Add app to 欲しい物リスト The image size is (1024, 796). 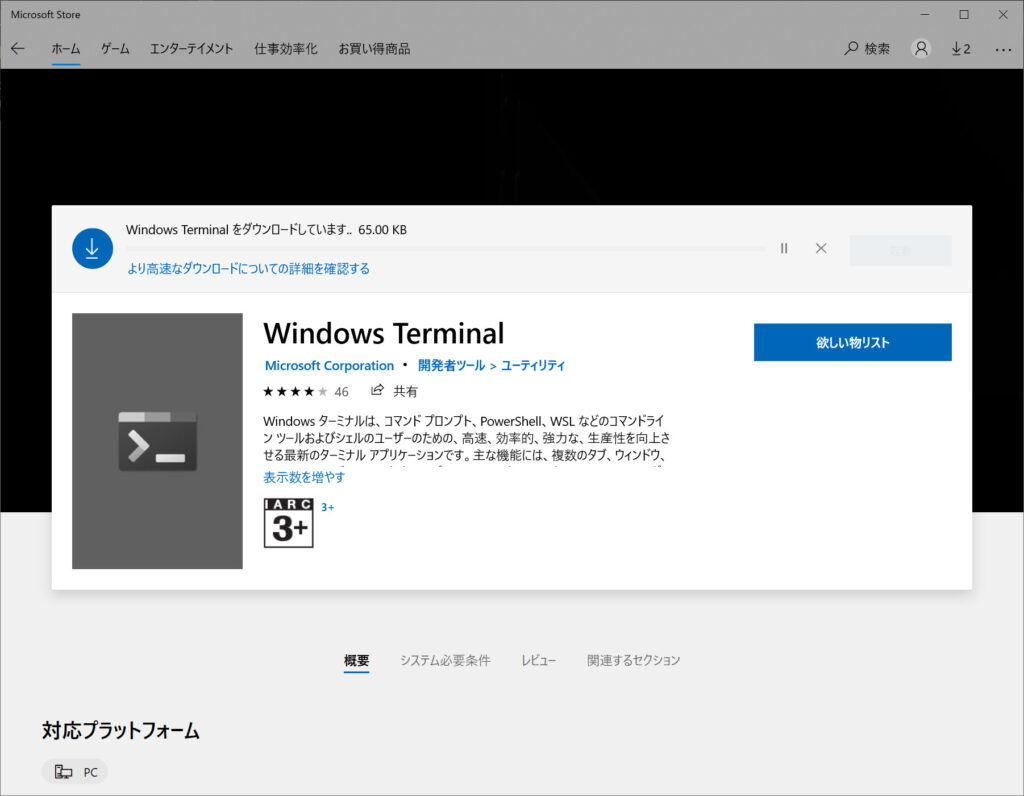pos(852,342)
